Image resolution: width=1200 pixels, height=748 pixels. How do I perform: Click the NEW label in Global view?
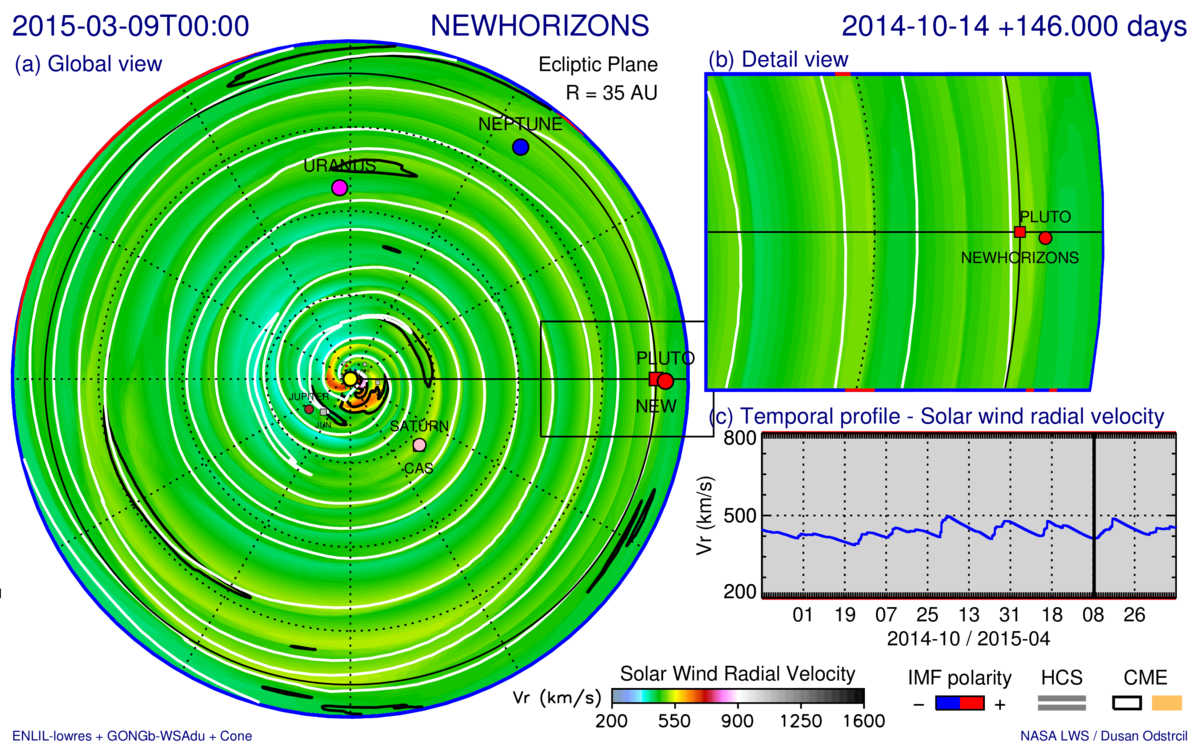[x=657, y=405]
